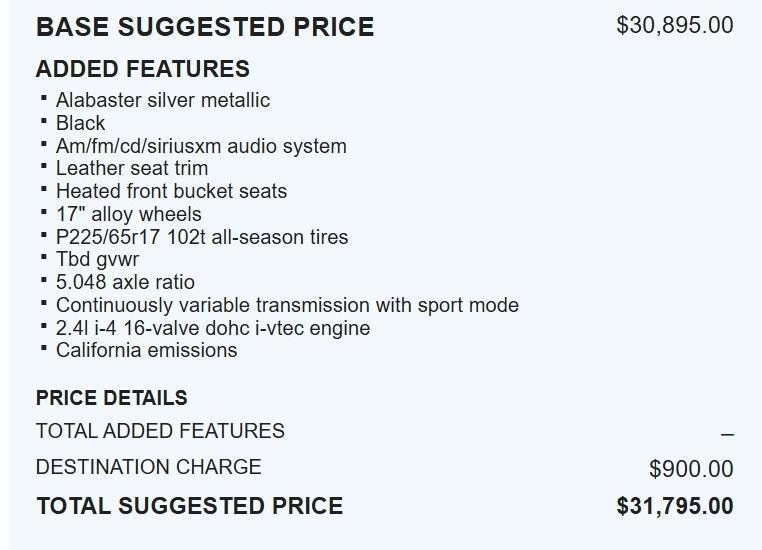Click the 2.4l i-4 i-vtec engine item
Screen dimensions: 762x550
tap(212, 328)
